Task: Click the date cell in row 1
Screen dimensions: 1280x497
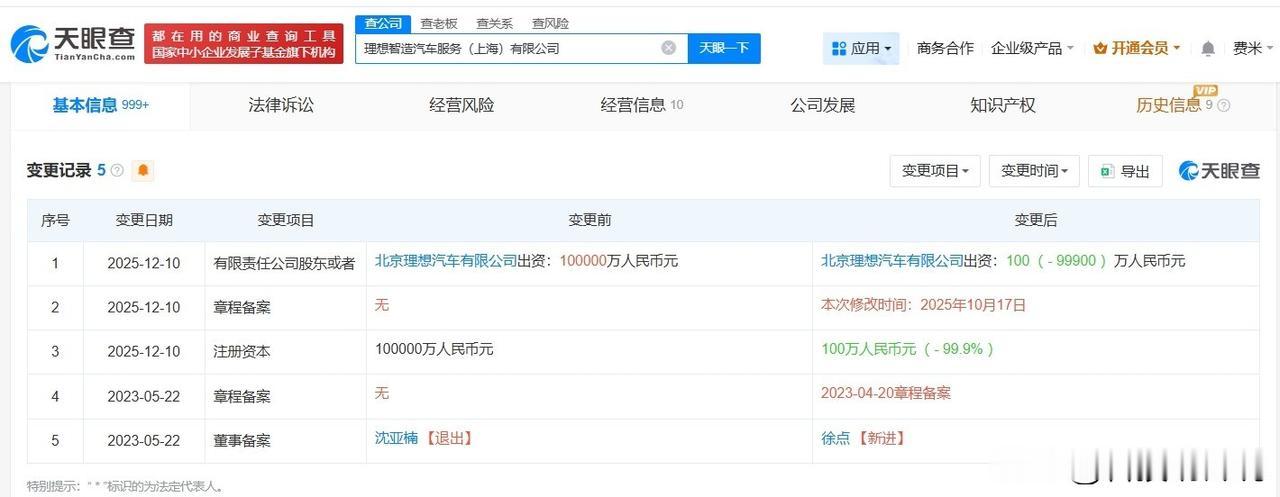Action: point(144,263)
